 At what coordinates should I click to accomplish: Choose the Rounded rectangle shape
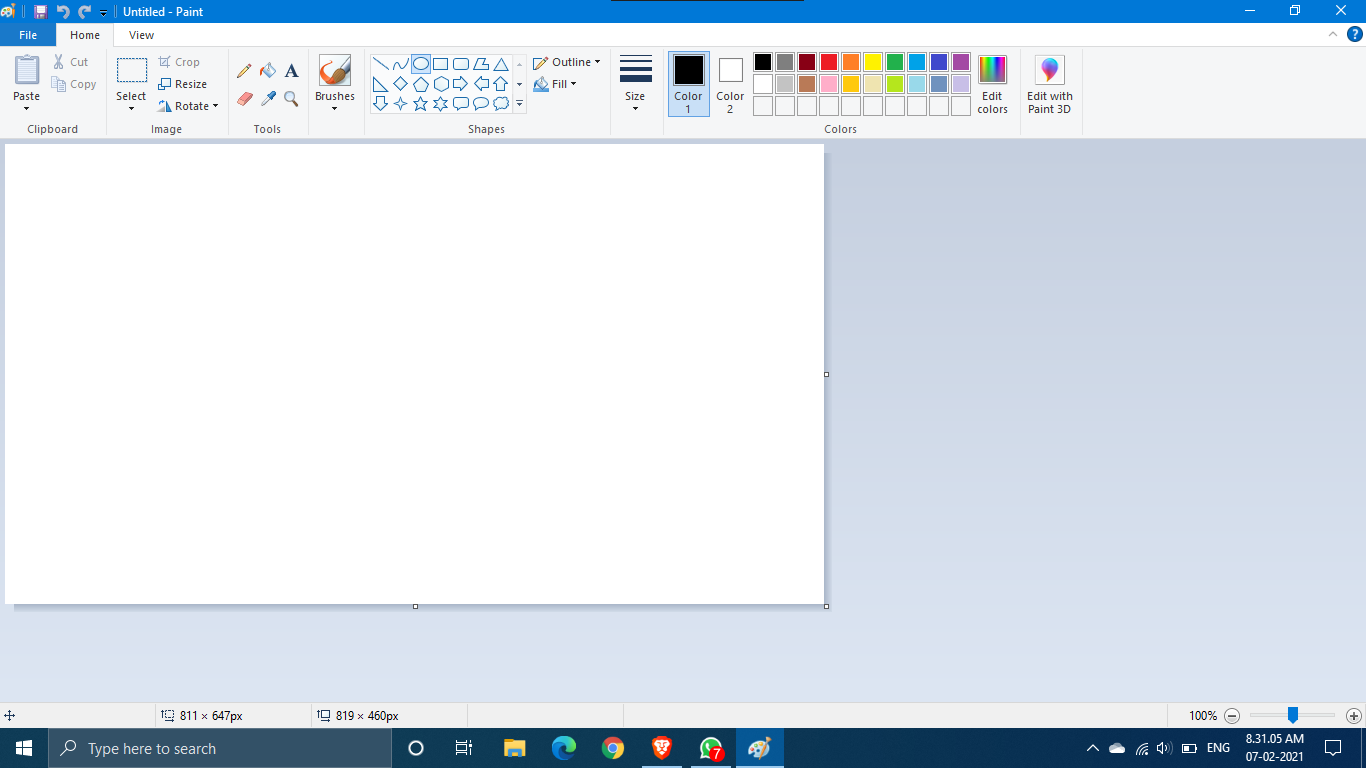coord(461,64)
